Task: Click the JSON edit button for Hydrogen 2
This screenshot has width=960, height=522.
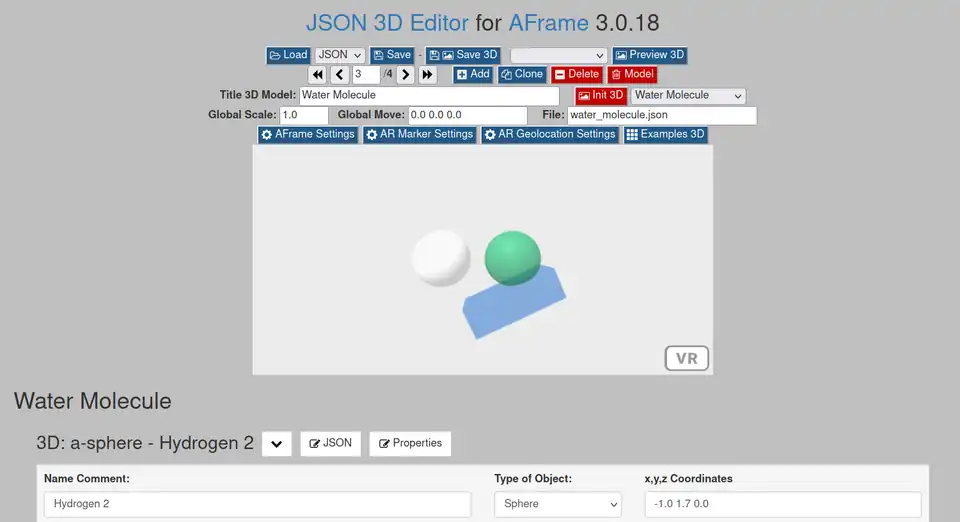Action: click(331, 444)
